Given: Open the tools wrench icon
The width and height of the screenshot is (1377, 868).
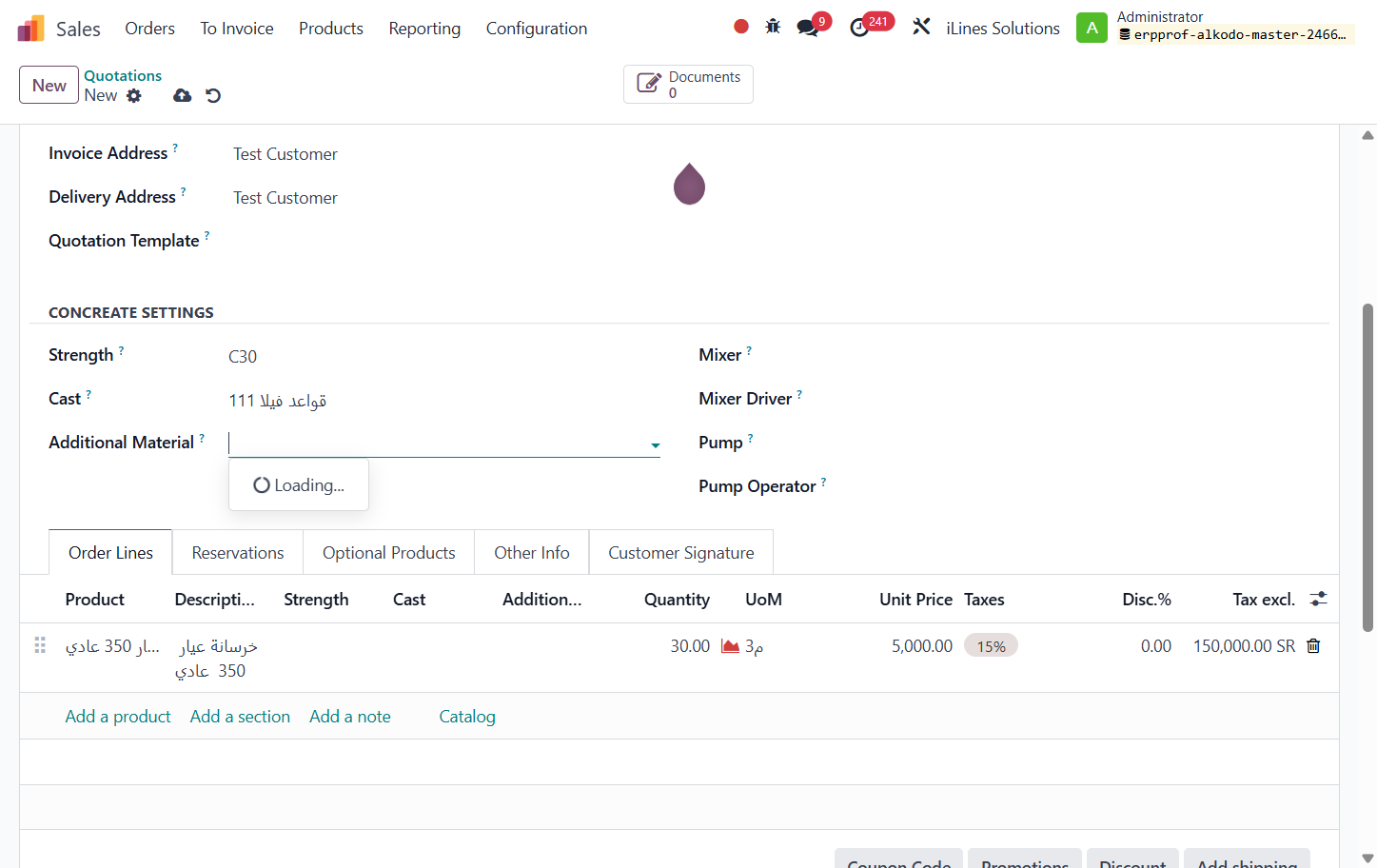Looking at the screenshot, I should (x=921, y=27).
